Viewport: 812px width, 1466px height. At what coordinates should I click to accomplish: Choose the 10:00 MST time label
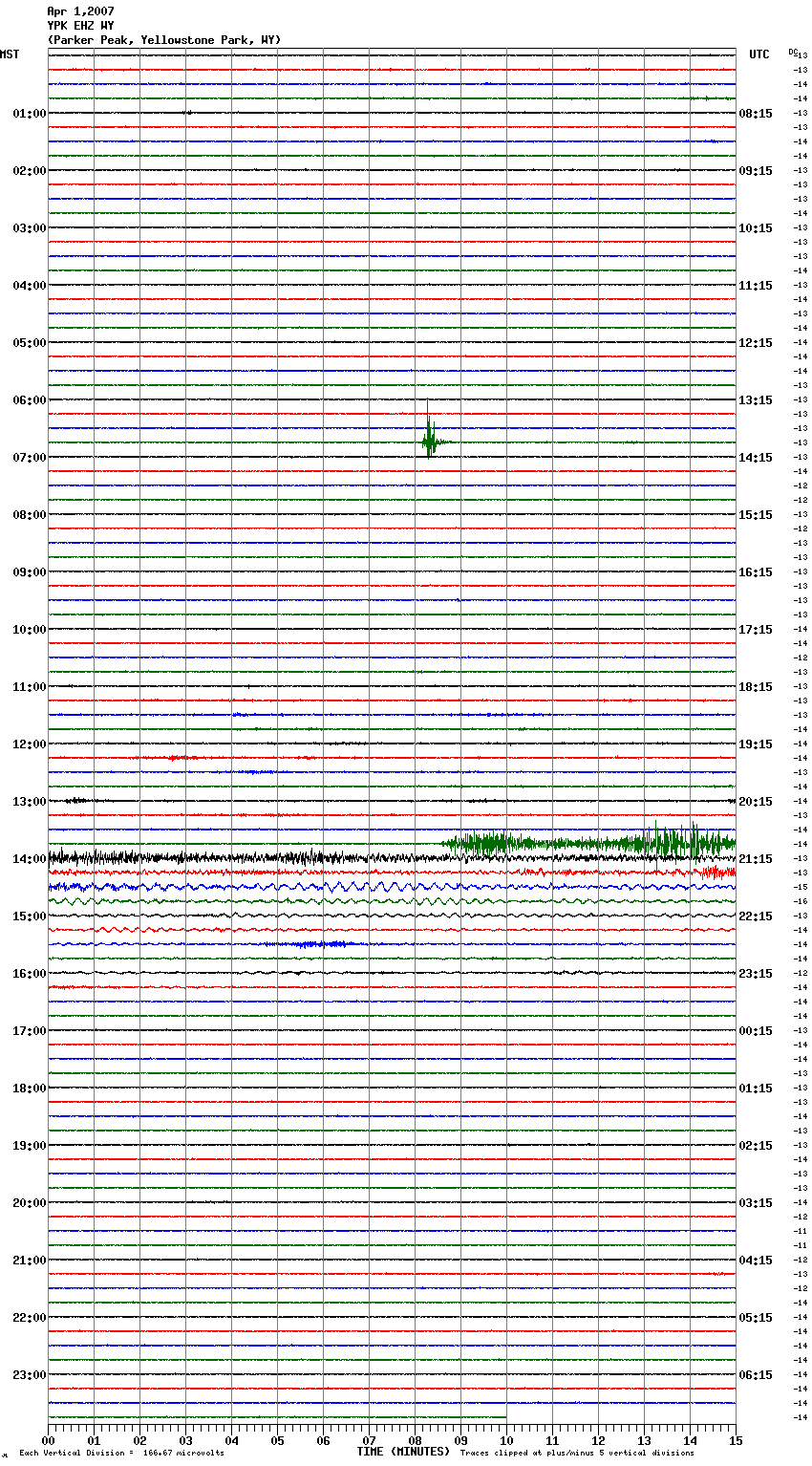30,630
